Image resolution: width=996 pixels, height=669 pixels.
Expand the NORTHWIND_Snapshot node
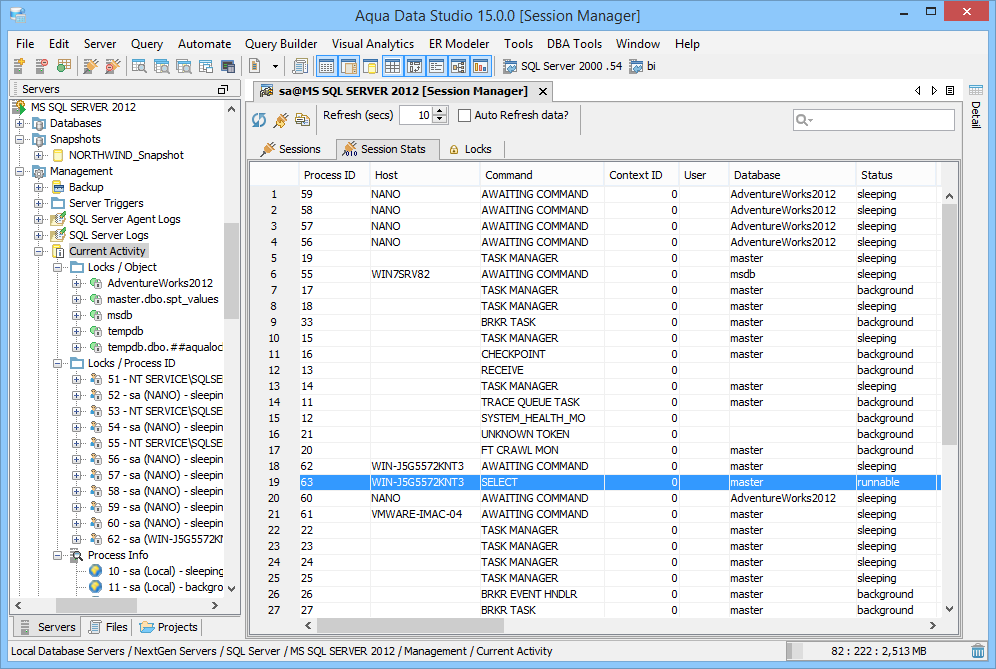[39, 155]
